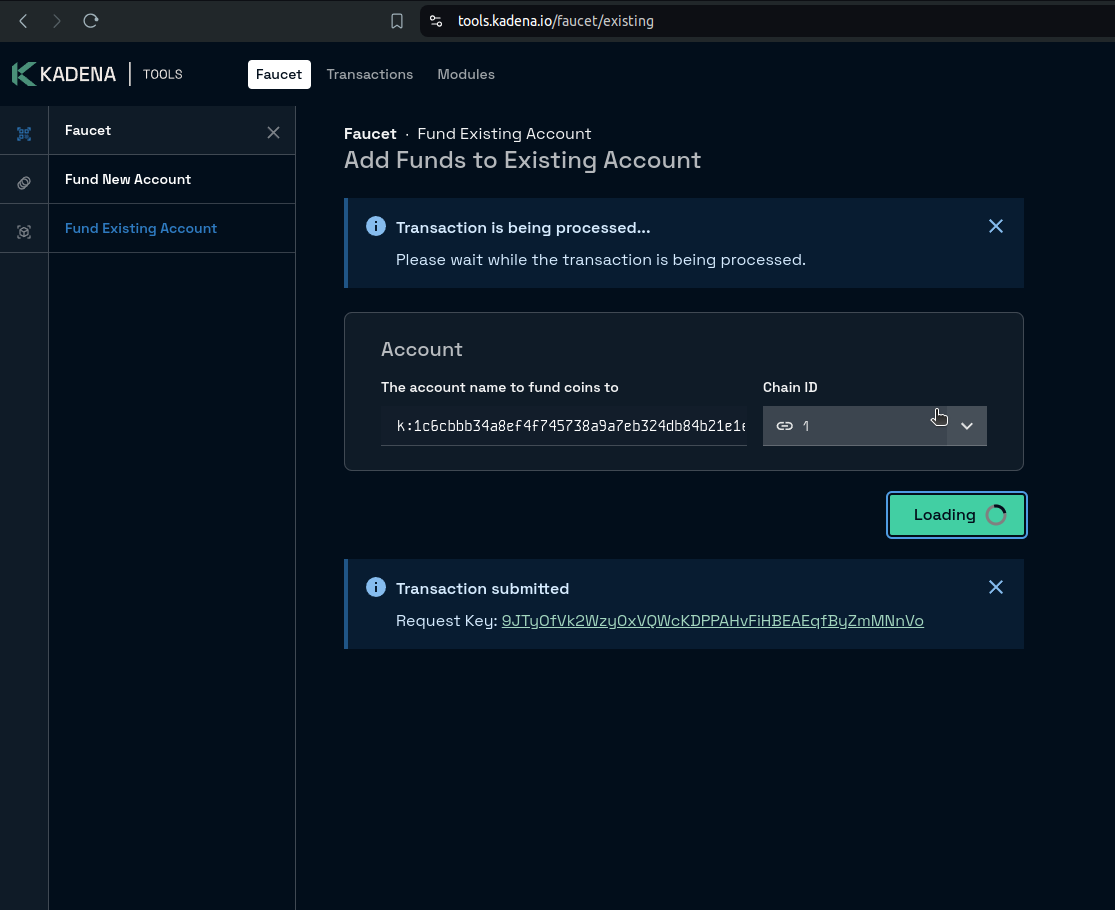
Task: Expand the Chain ID dropdown arrow
Action: tap(966, 426)
